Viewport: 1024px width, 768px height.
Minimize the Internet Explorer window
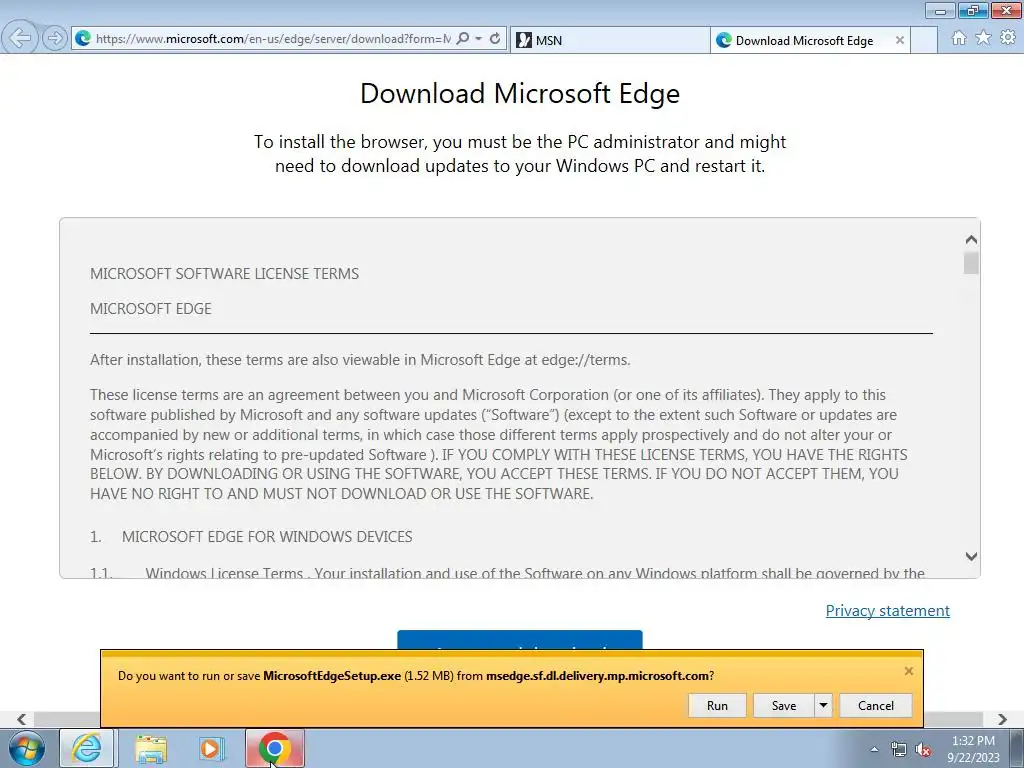[940, 10]
